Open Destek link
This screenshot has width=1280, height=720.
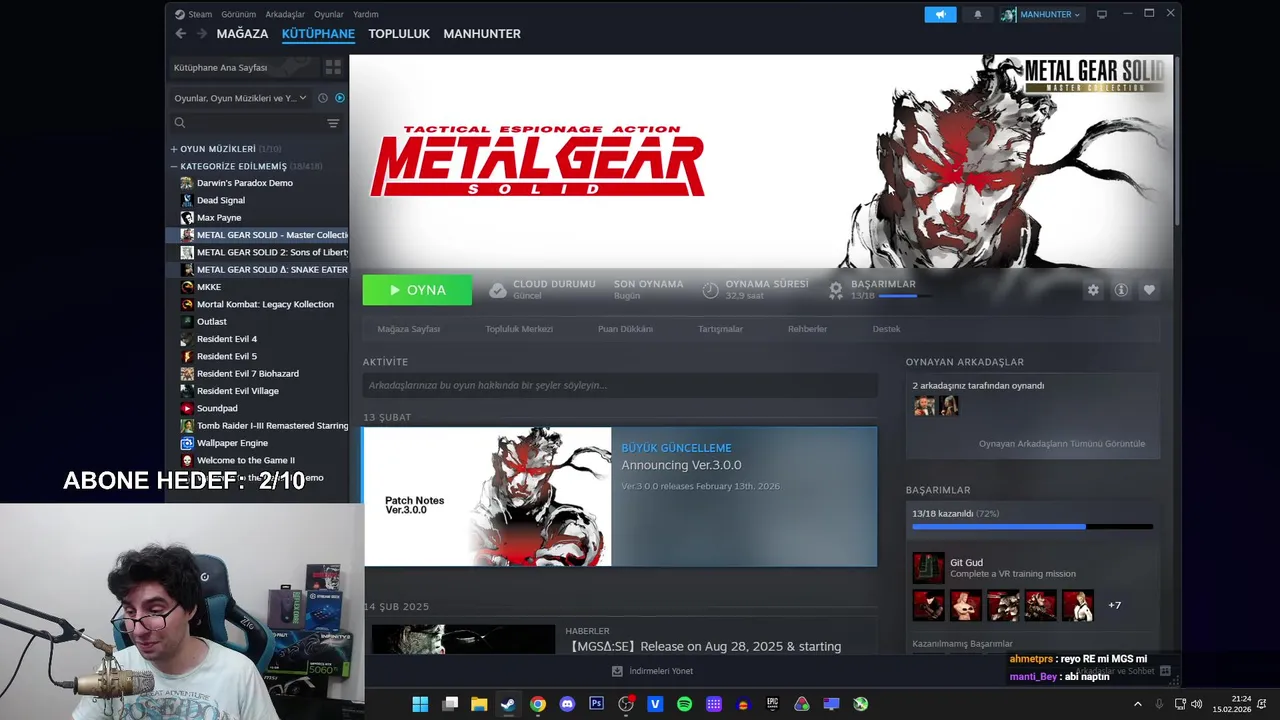click(886, 329)
